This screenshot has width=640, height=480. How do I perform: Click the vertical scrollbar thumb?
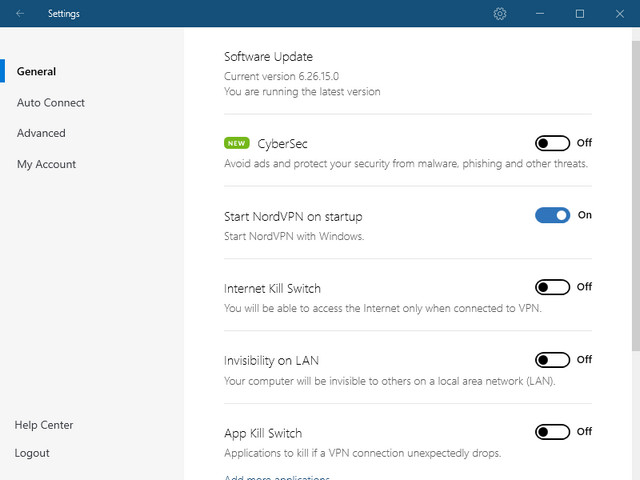(635, 195)
